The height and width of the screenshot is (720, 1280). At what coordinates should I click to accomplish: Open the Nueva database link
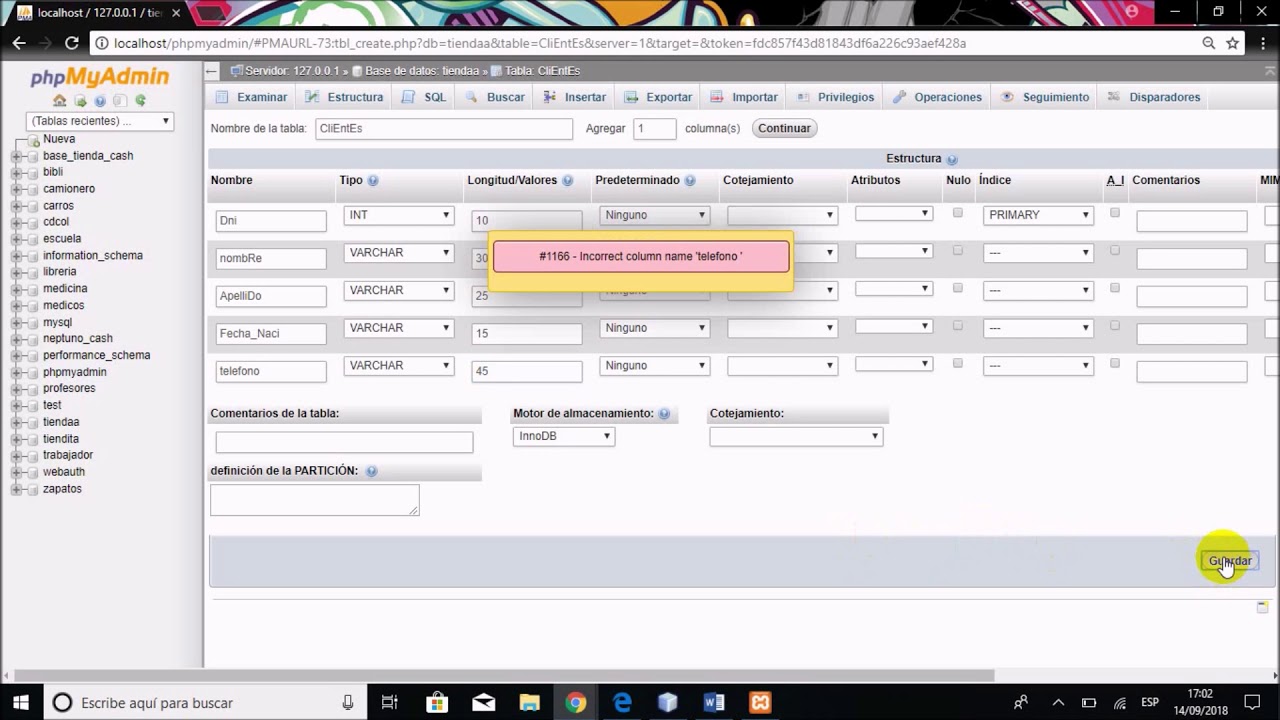coord(59,139)
